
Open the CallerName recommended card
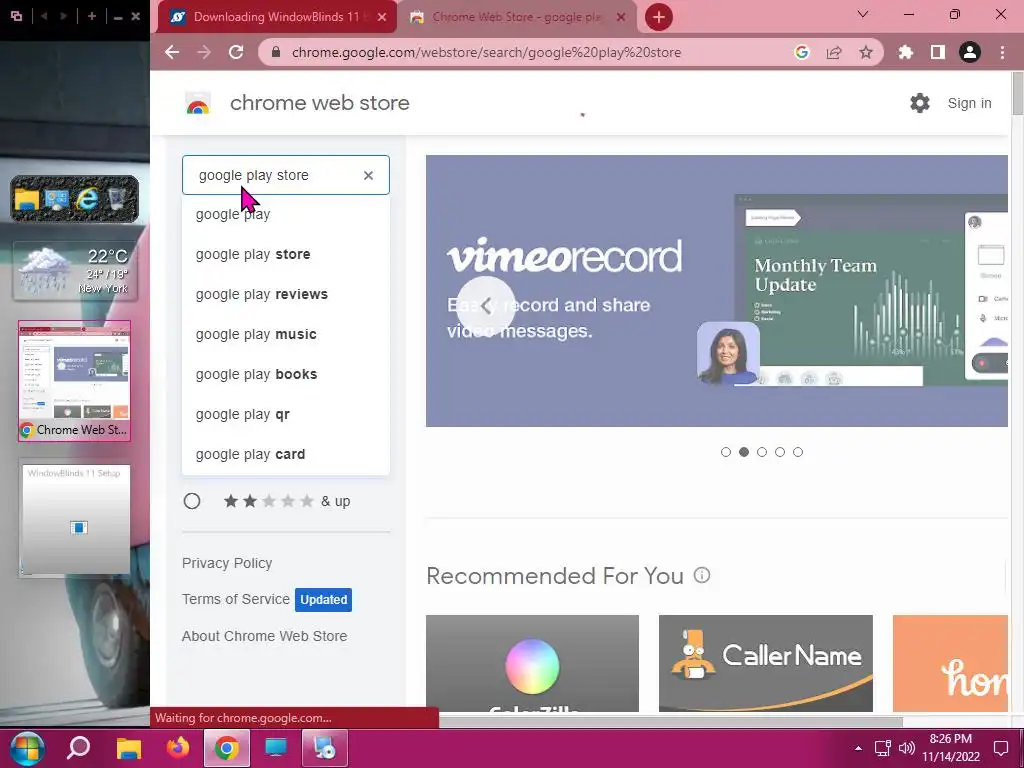(765, 663)
